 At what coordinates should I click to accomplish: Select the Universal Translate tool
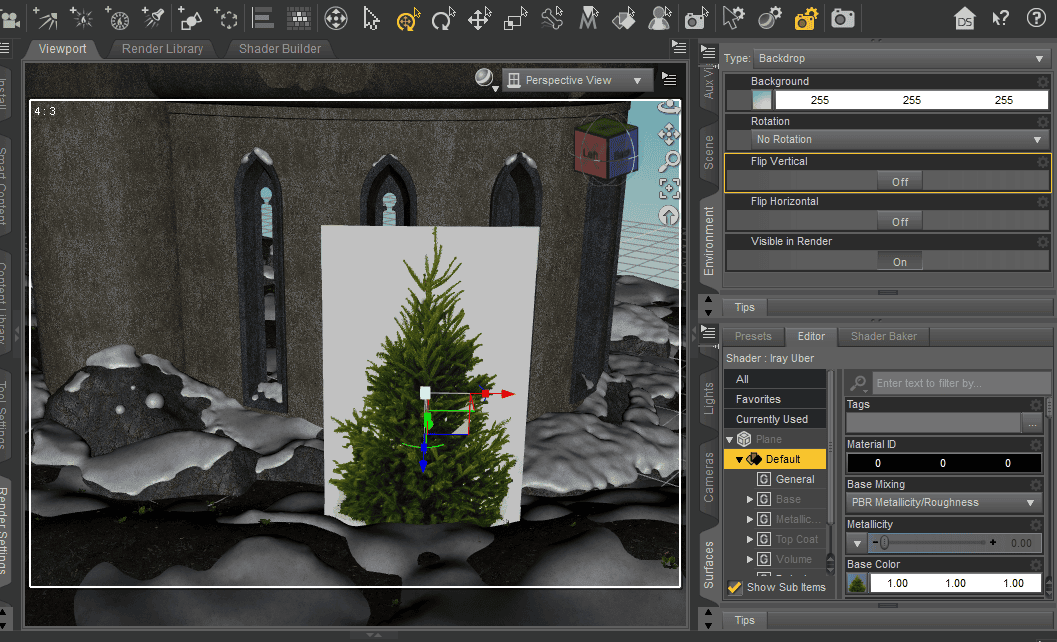479,18
